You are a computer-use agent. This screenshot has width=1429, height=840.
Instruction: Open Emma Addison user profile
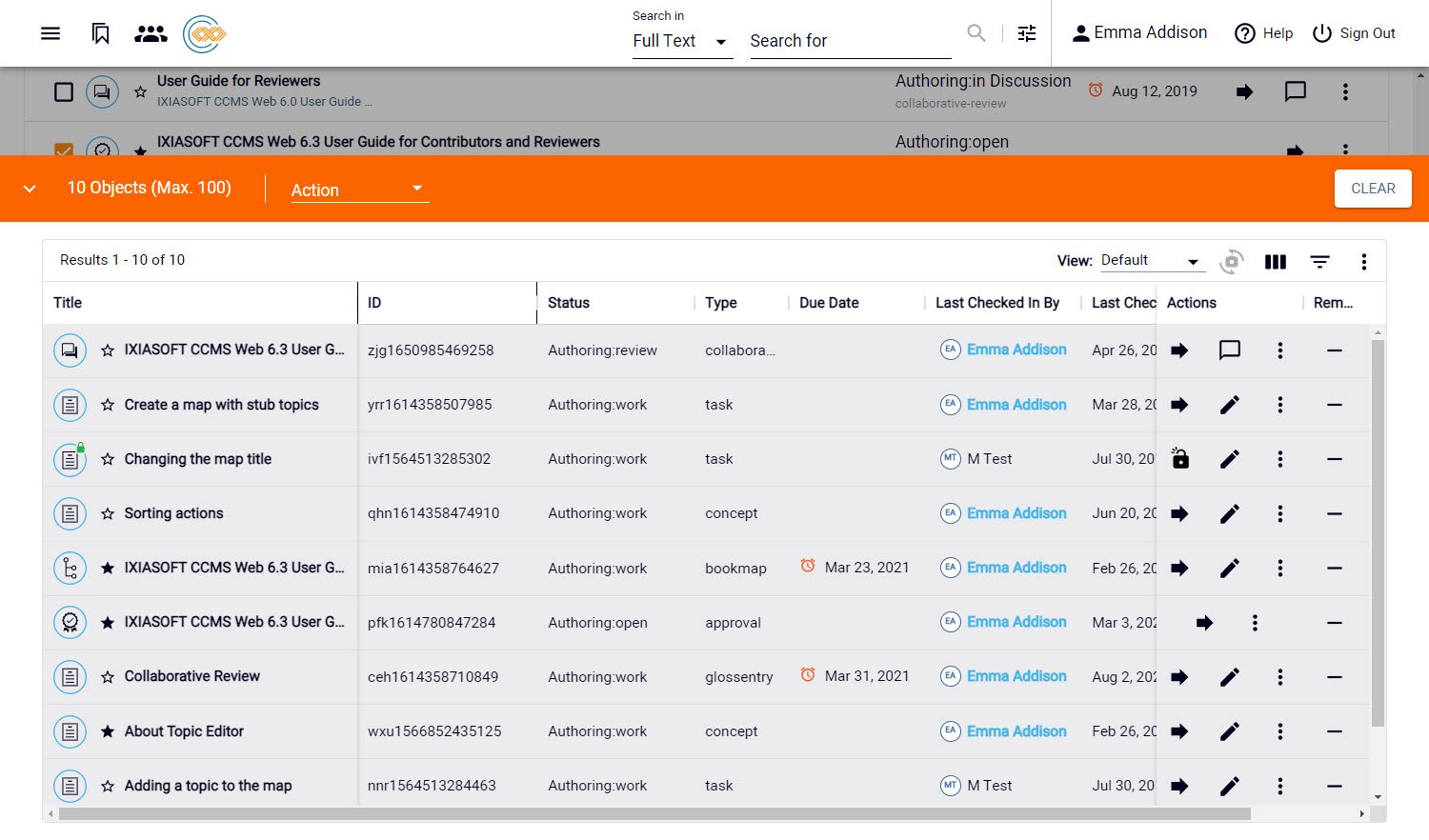pyautogui.click(x=1139, y=32)
